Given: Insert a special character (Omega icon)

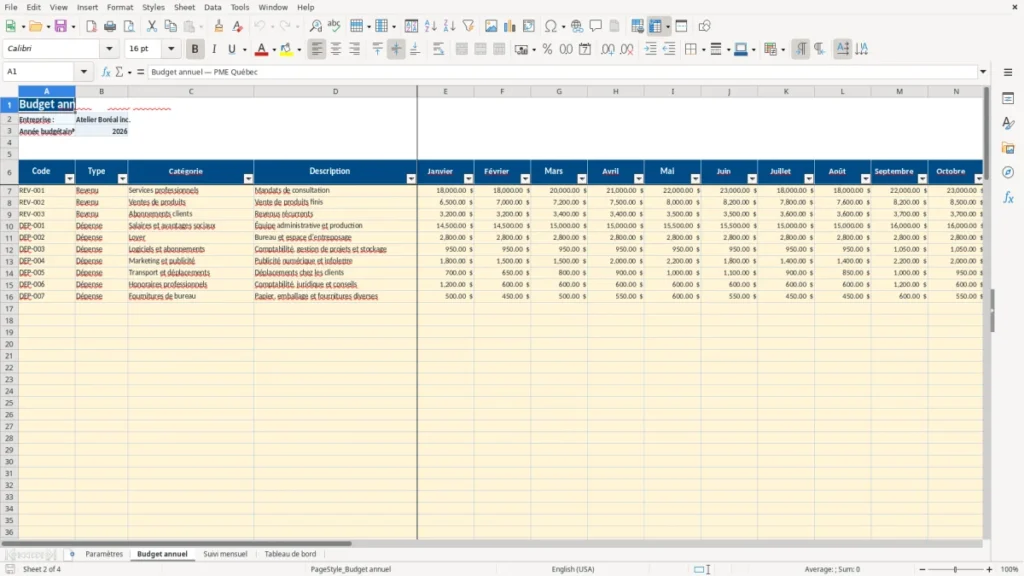Looking at the screenshot, I should [551, 26].
